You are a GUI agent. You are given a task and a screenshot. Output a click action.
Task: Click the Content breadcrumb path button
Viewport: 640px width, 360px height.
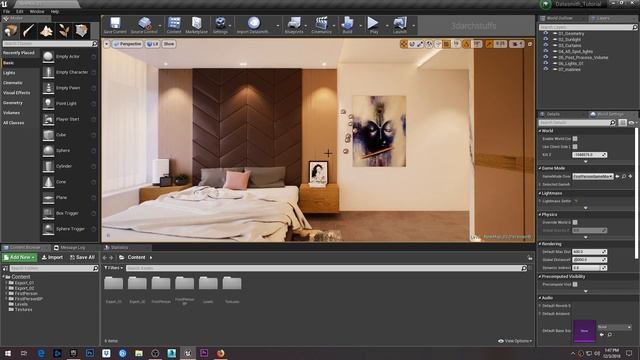click(x=136, y=257)
